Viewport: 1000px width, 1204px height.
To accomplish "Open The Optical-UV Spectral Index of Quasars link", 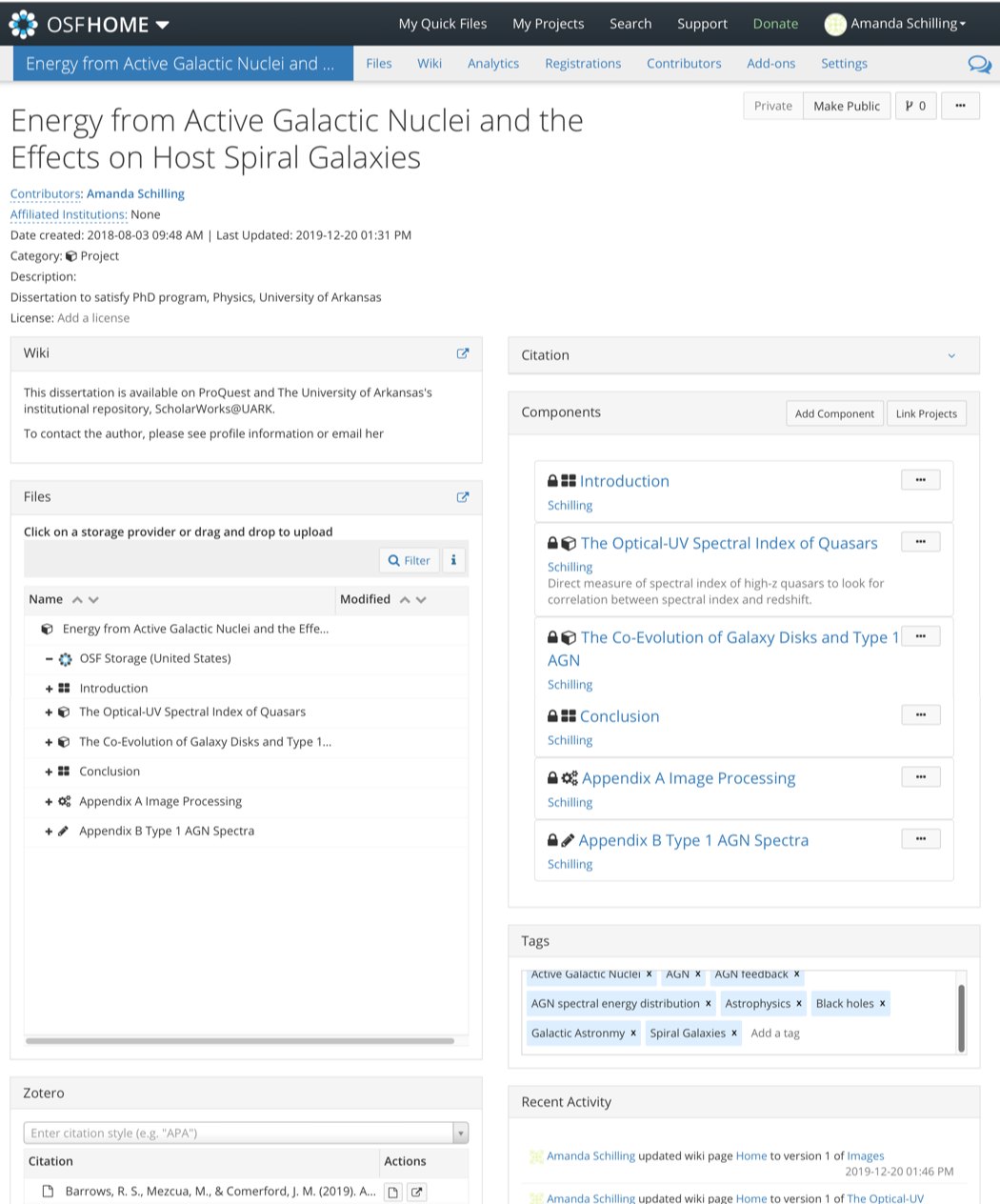I will (729, 543).
